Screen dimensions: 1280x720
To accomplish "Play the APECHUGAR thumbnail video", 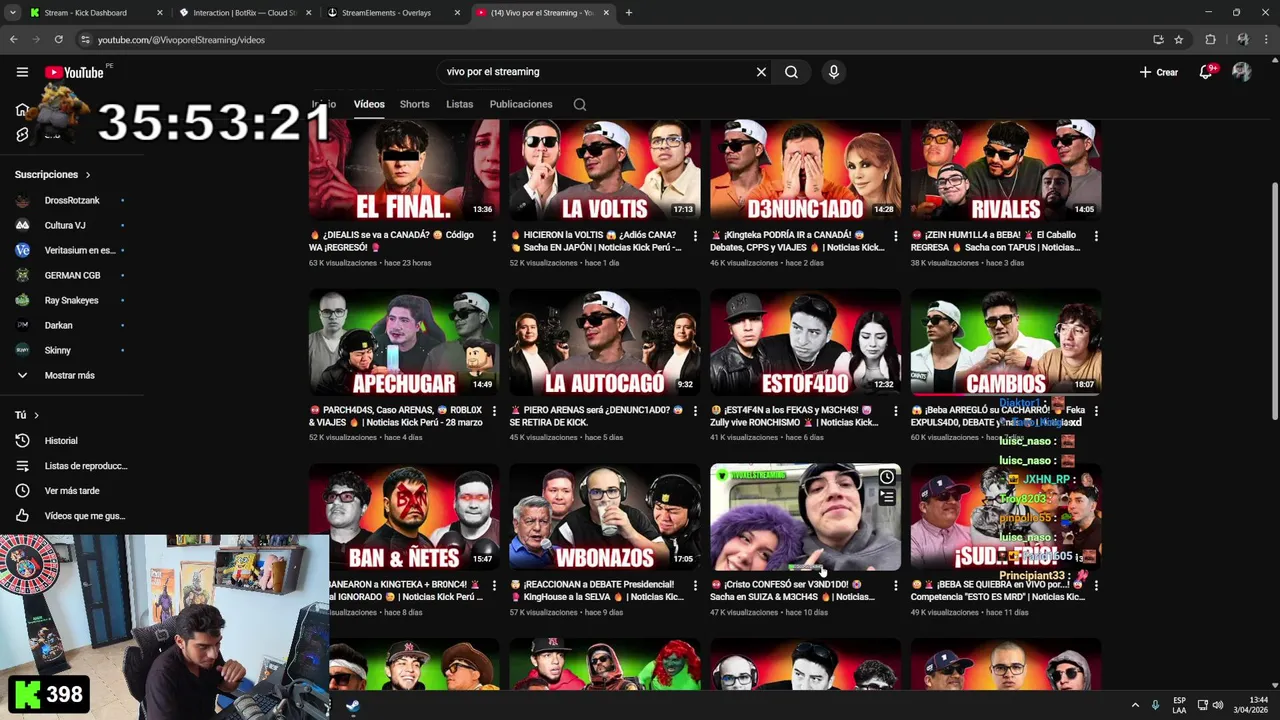I will click(x=404, y=342).
